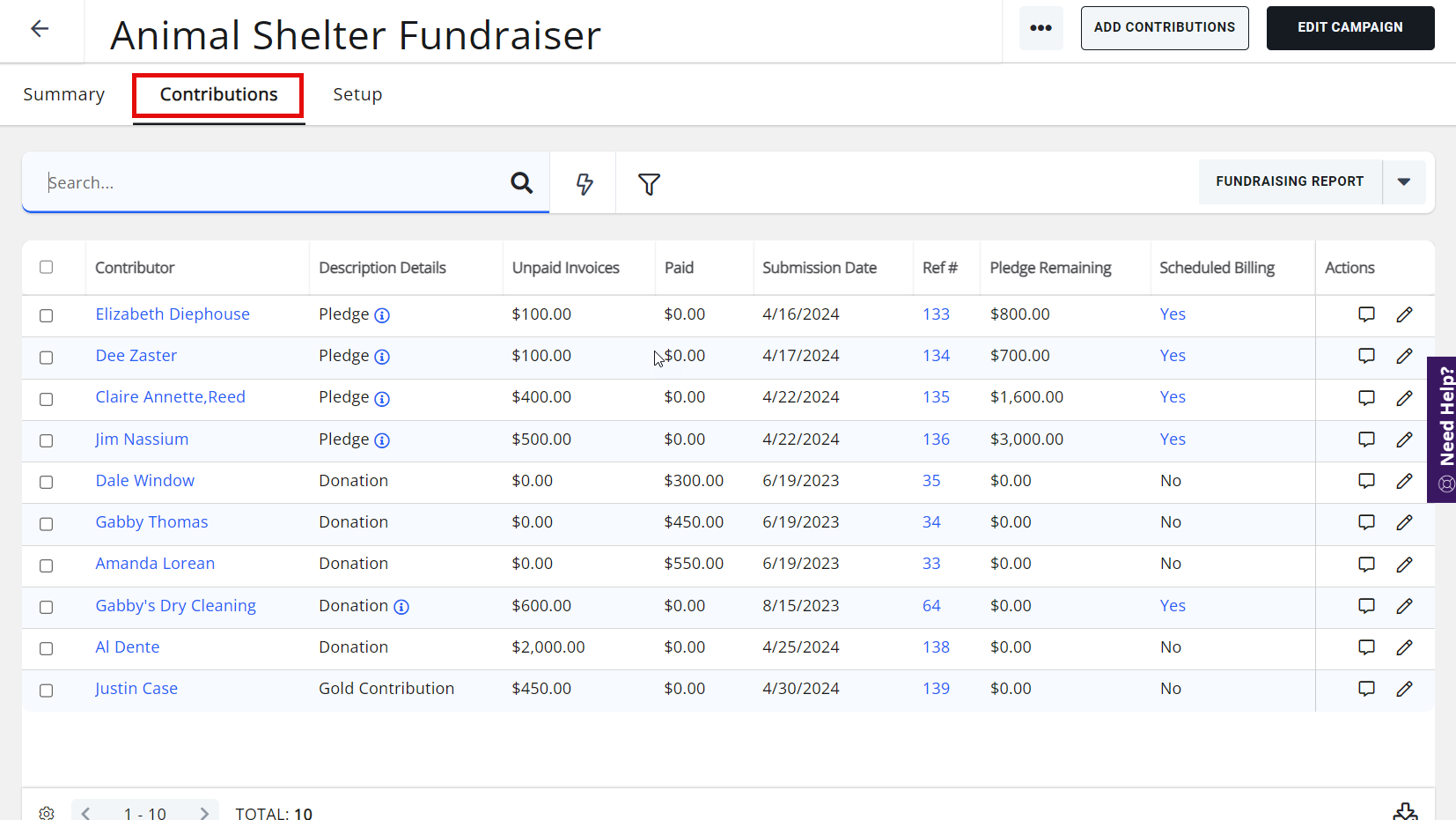Viewport: 1456px width, 820px height.
Task: Open Gabby's Dry Cleaning contributor link
Action: [x=176, y=606]
